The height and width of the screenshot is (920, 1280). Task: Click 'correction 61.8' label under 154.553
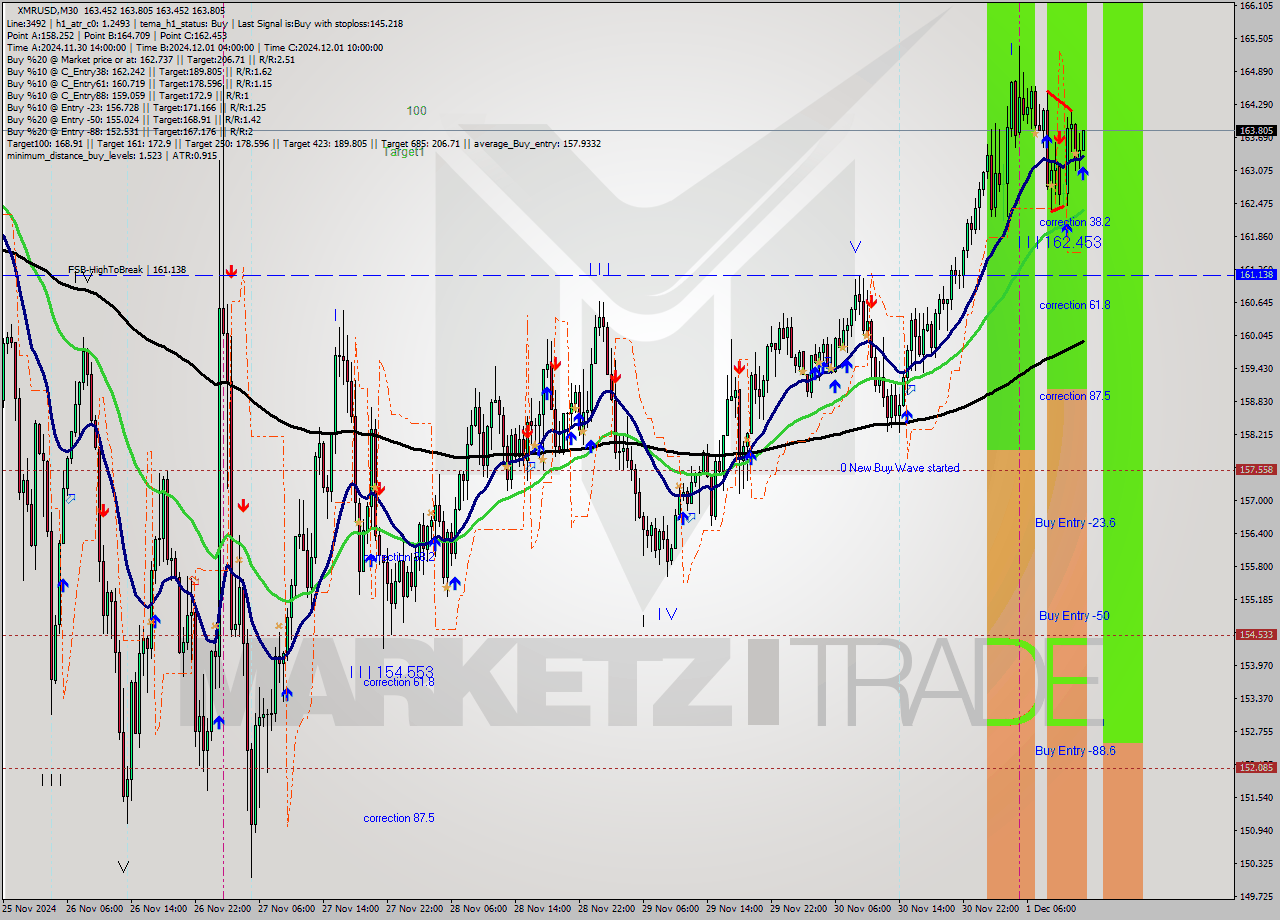coord(399,682)
